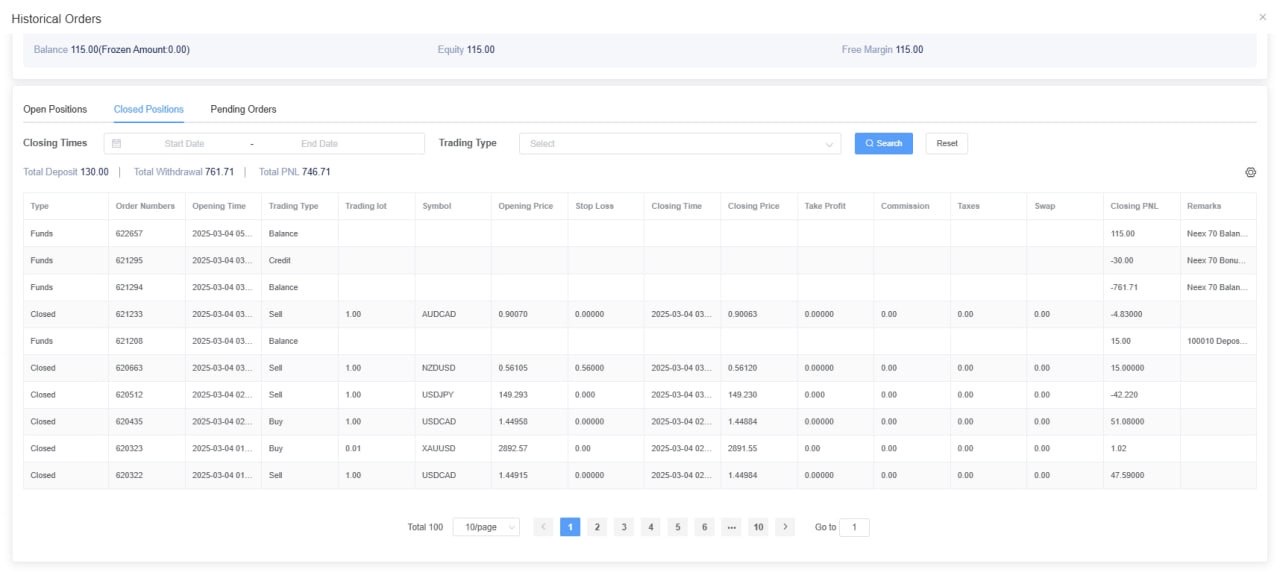Click the Reset button

point(947,143)
